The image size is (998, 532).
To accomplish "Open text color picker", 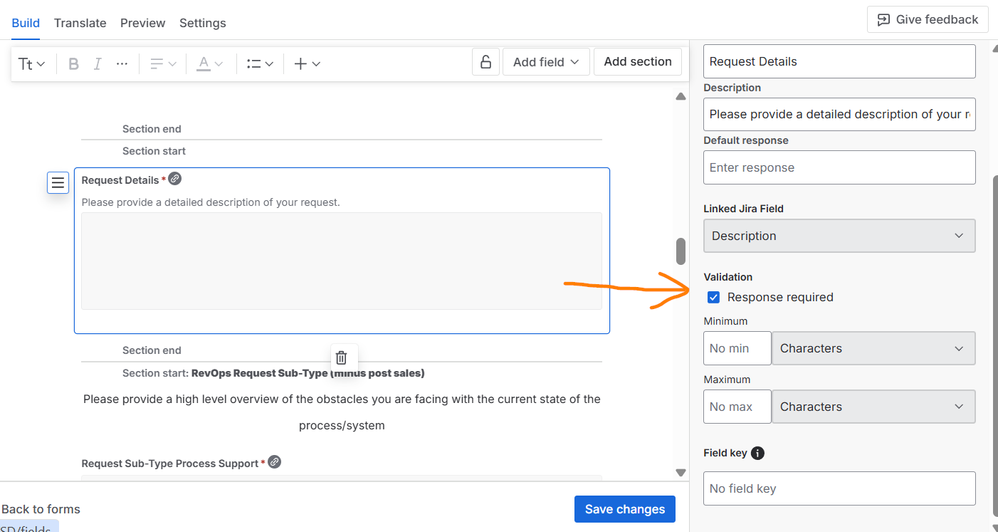I will coord(209,64).
